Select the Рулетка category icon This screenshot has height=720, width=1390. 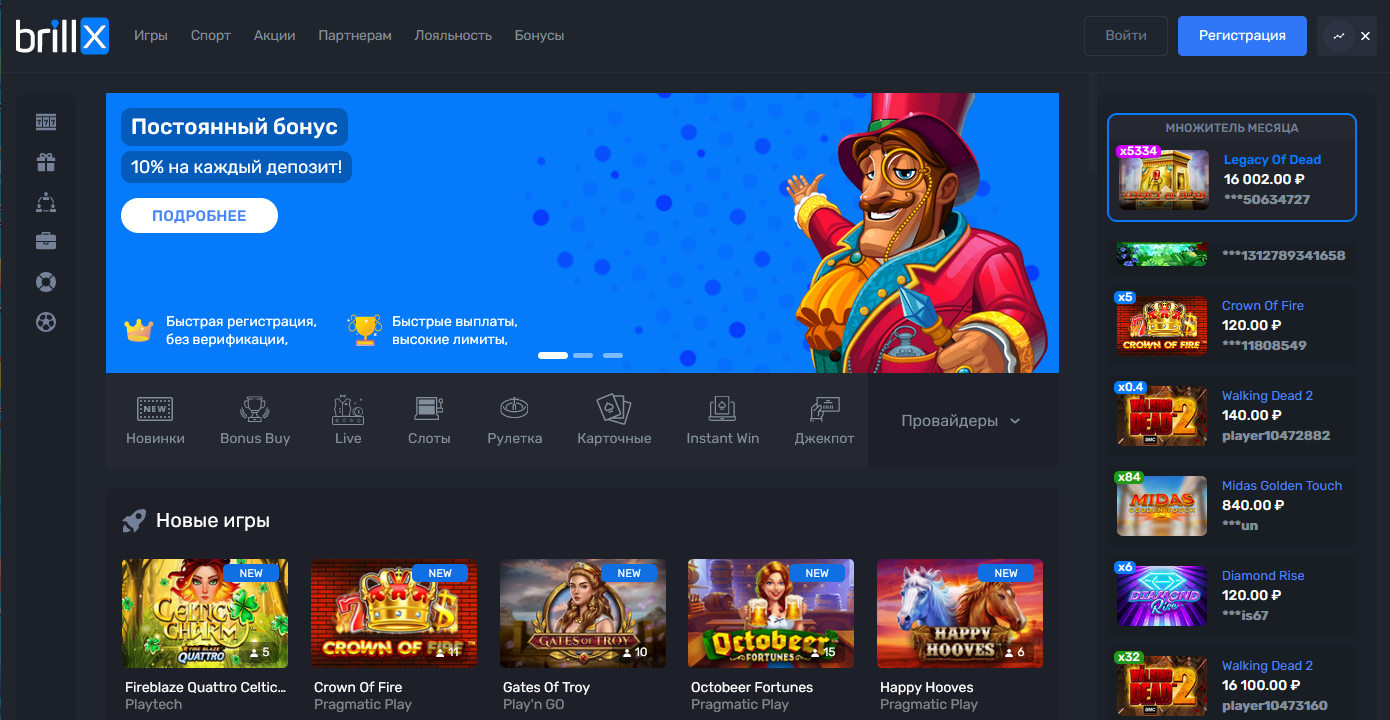[x=515, y=408]
